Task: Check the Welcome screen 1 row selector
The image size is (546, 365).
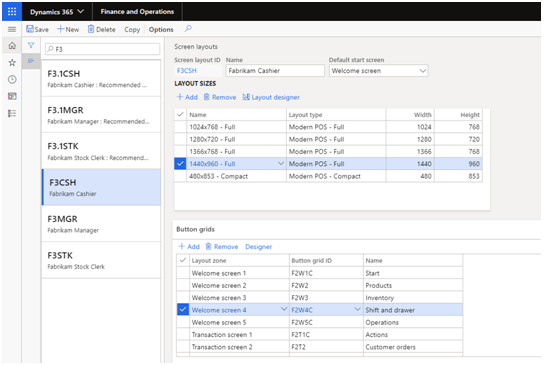Action: tap(183, 273)
